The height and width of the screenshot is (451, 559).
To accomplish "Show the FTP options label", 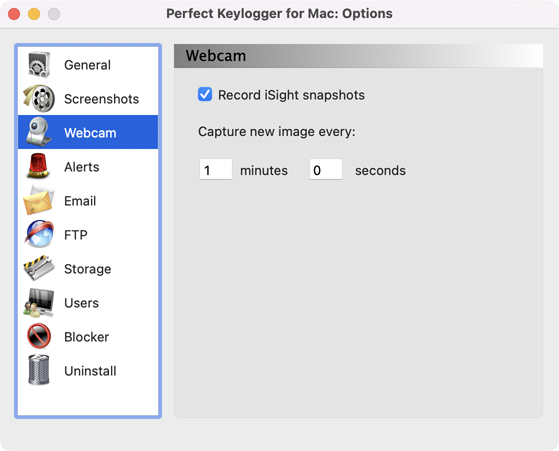I will point(76,235).
